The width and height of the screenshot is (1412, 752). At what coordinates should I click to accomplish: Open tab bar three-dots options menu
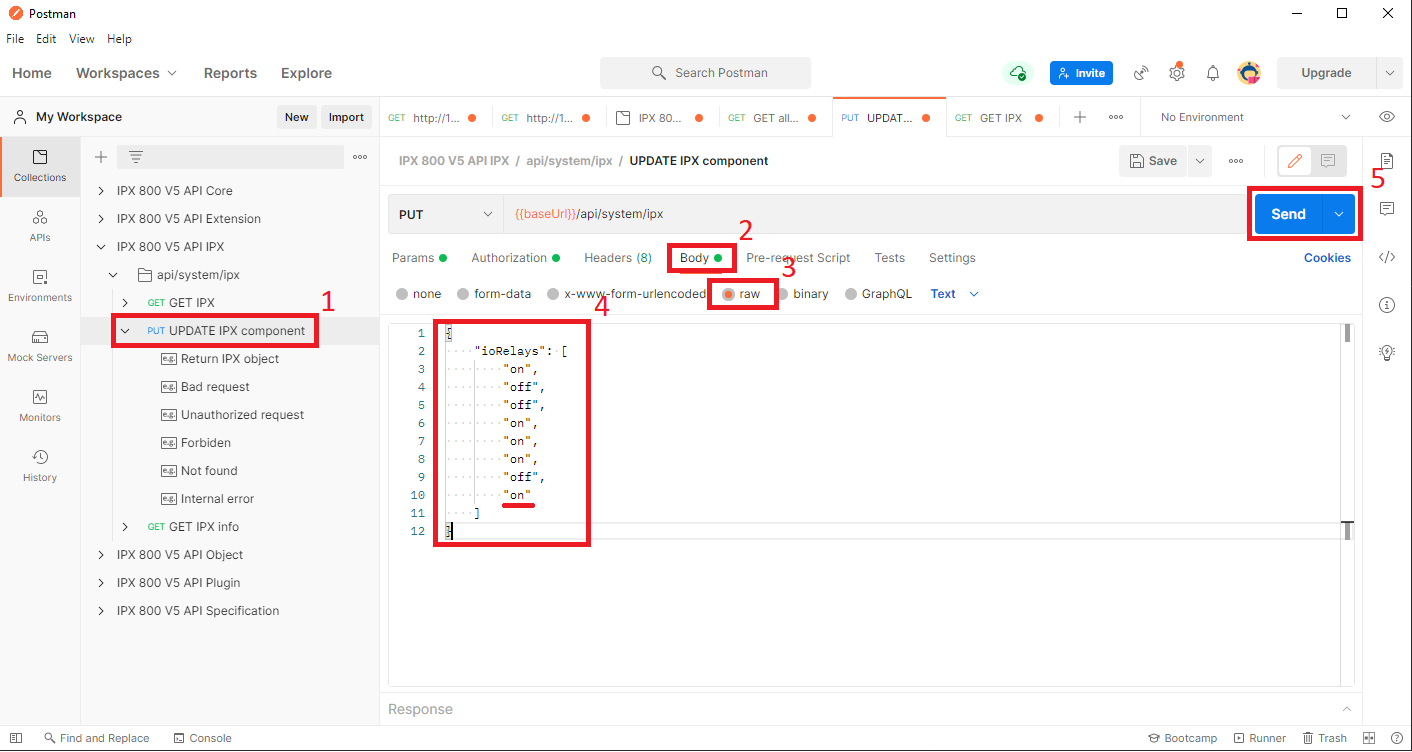(1116, 117)
